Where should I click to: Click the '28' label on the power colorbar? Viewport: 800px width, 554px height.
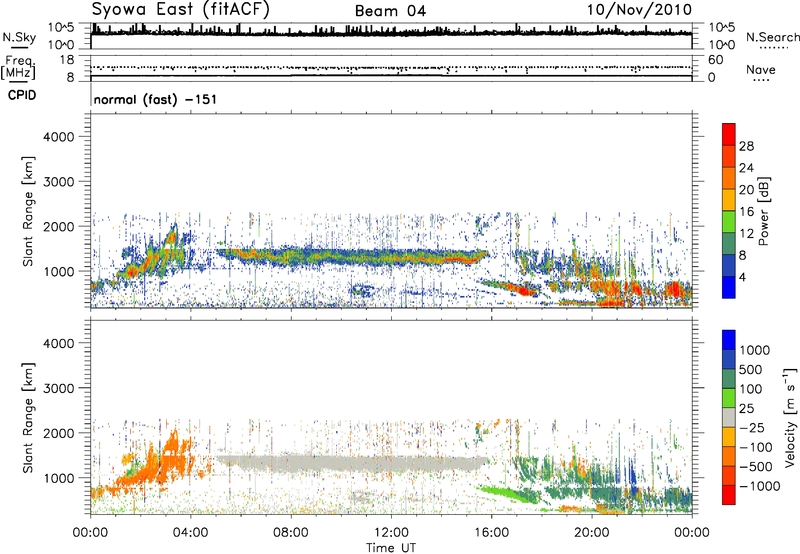point(746,146)
